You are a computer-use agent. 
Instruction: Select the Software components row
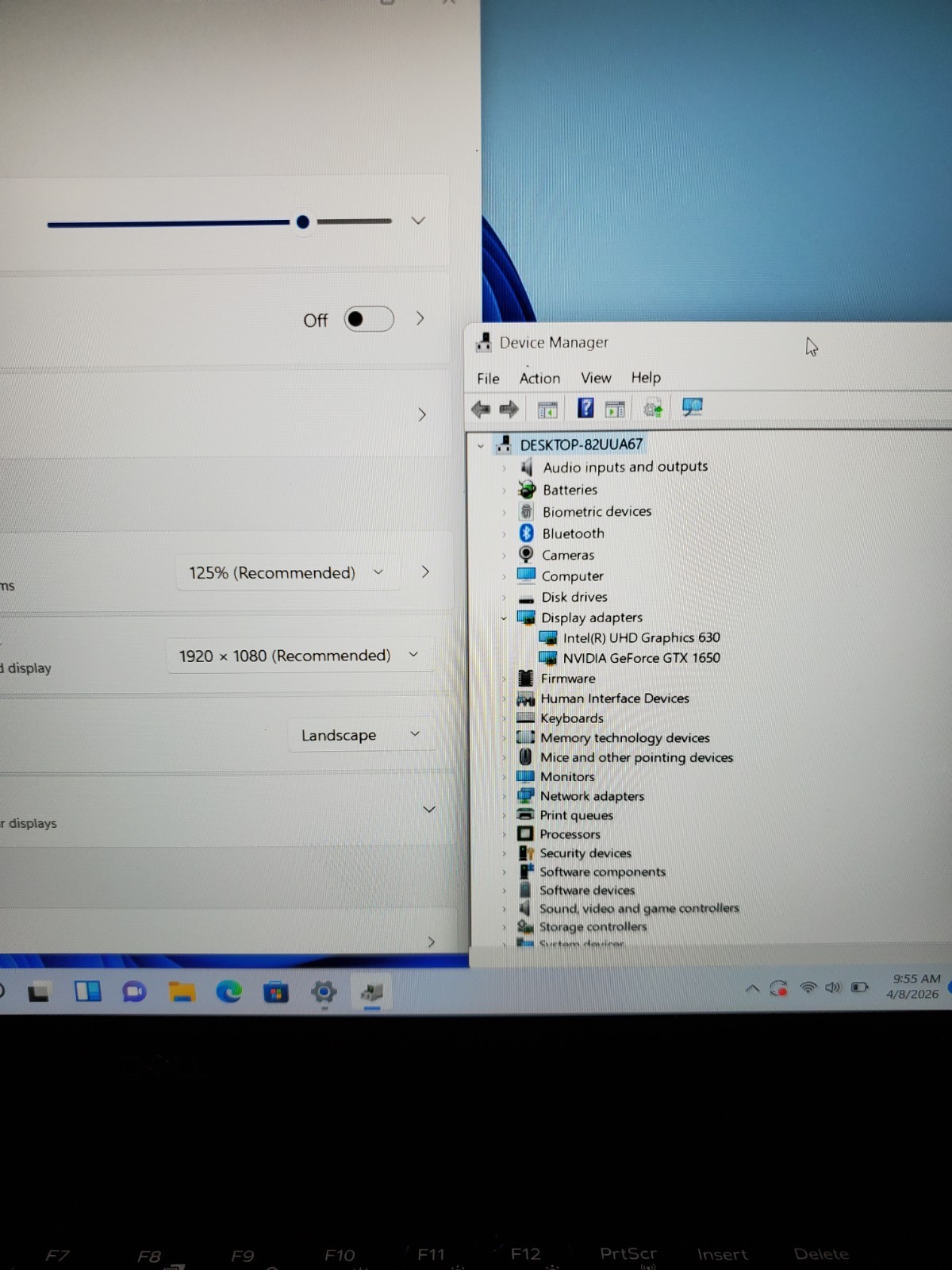tap(602, 872)
